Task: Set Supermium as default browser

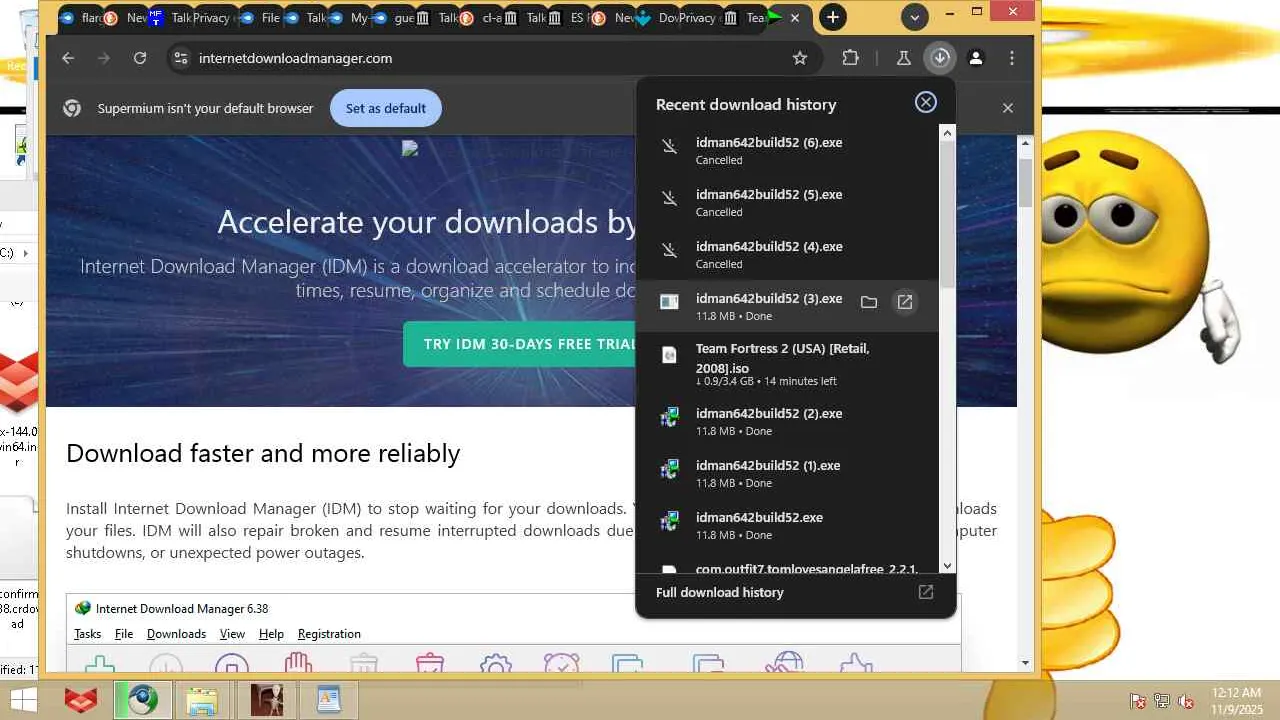Action: (386, 108)
